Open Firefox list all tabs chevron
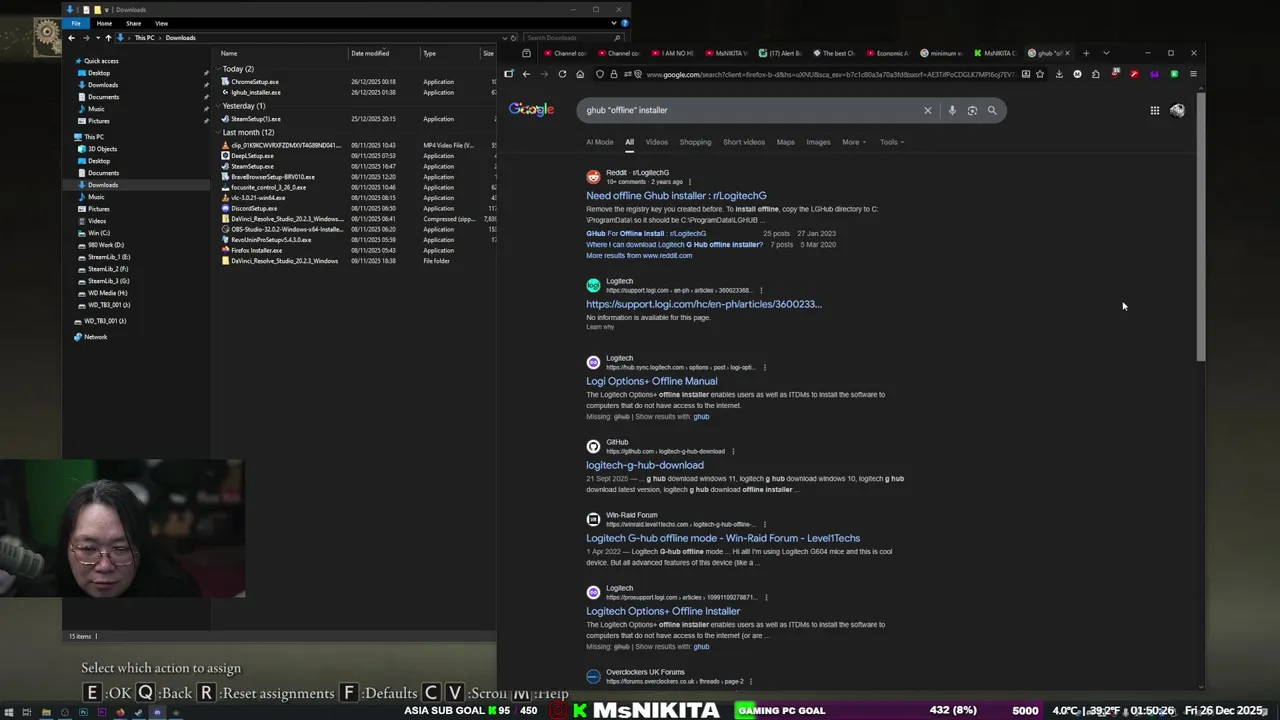Screen dimensions: 1280x720 tap(1106, 53)
